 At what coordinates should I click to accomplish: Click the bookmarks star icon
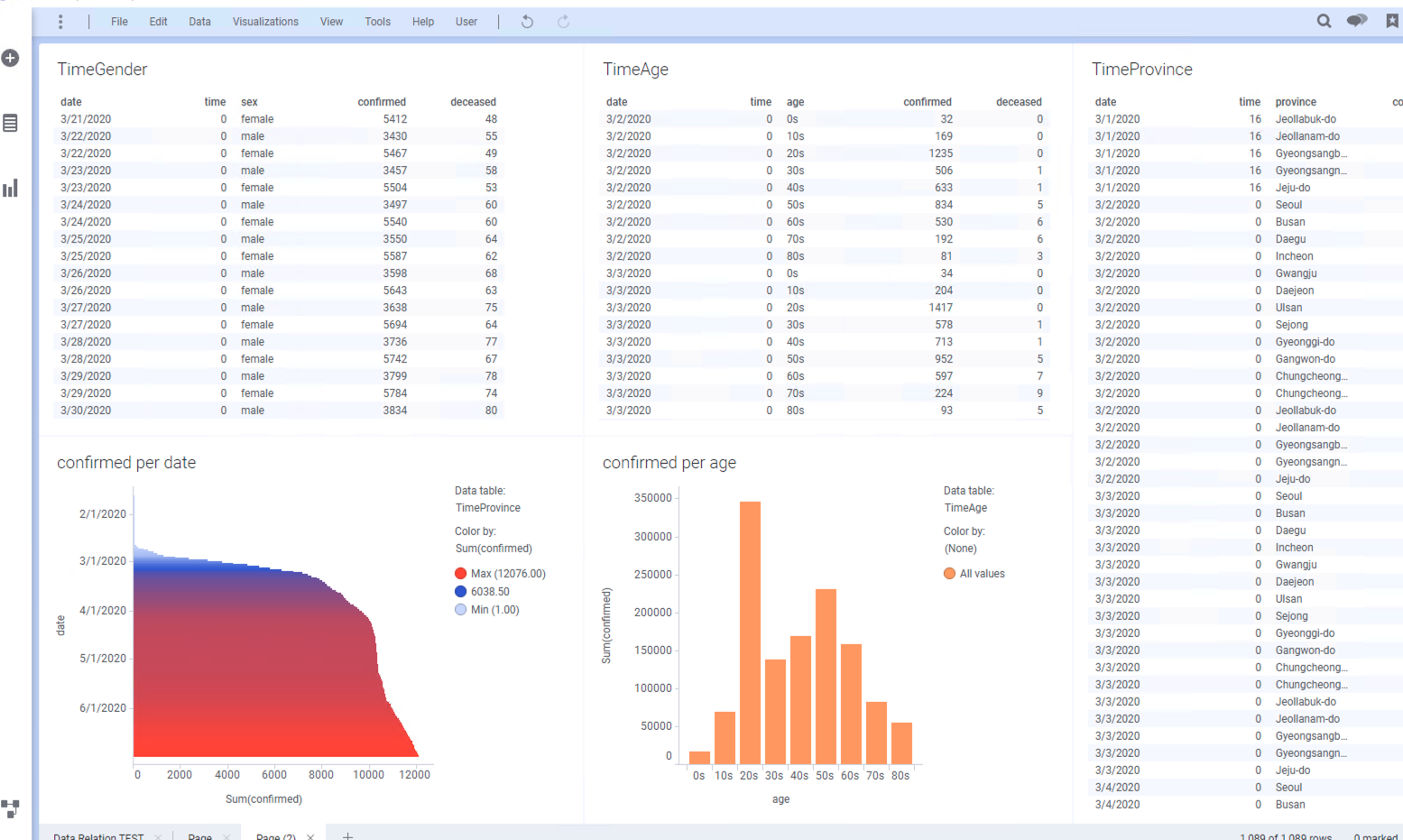[x=1392, y=21]
